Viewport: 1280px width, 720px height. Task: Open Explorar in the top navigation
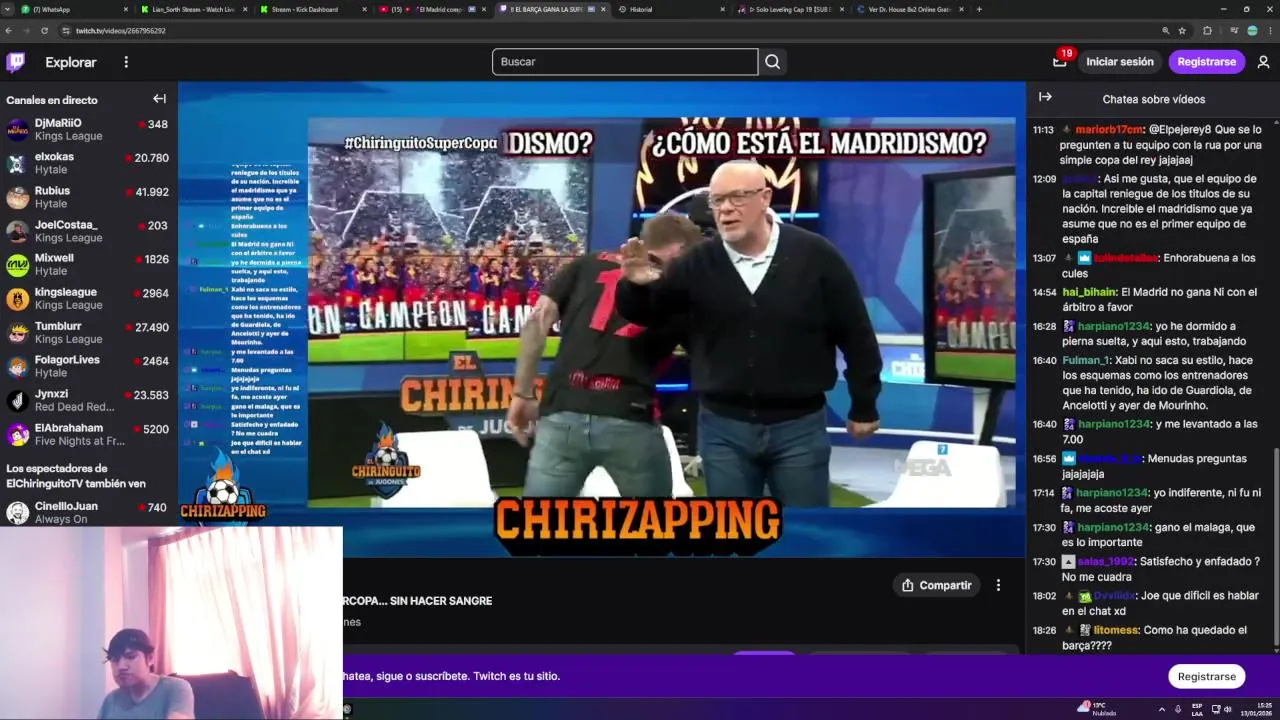click(71, 62)
